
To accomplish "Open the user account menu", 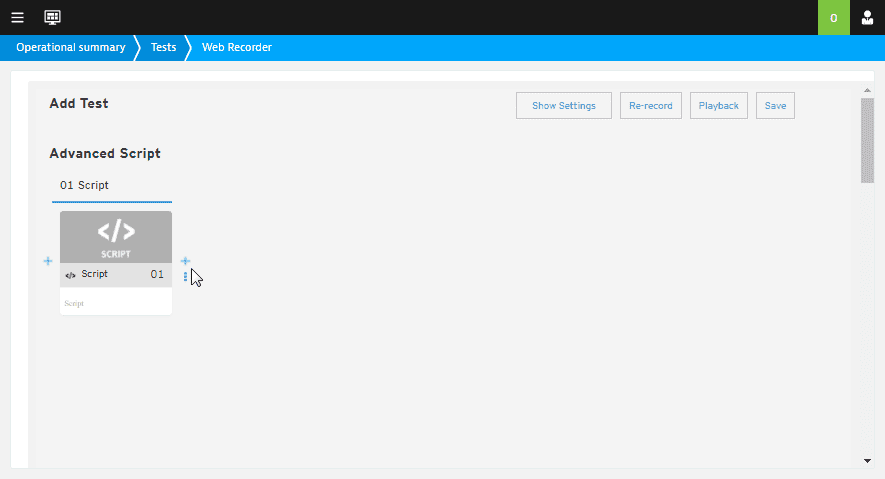I will point(868,18).
